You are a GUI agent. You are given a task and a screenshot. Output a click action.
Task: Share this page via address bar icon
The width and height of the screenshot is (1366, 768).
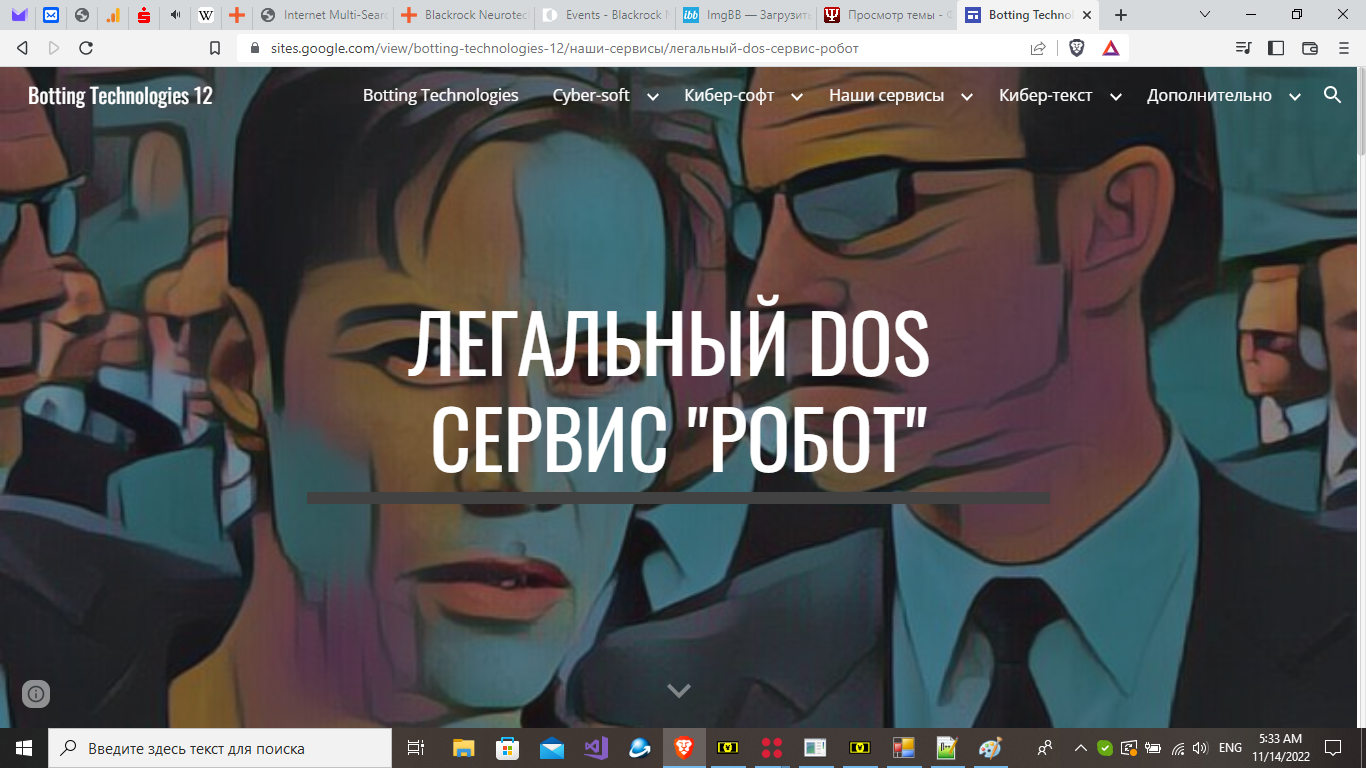click(x=1038, y=48)
